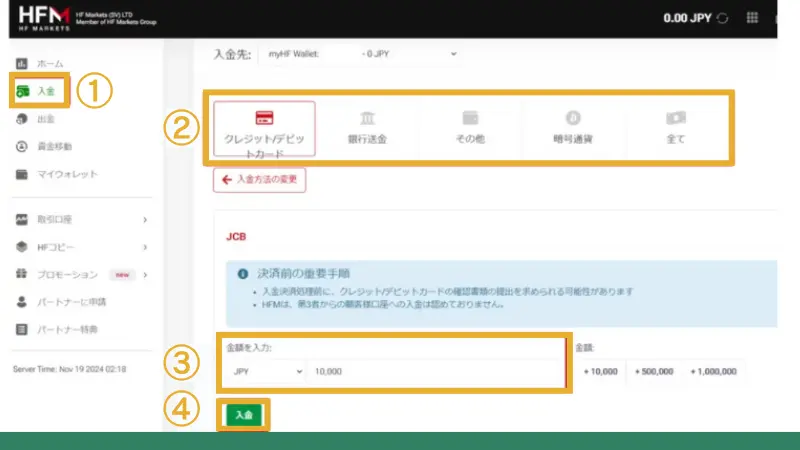Image resolution: width=800 pixels, height=450 pixels.
Task: Click the amount input field showing 10,000
Action: [435, 371]
